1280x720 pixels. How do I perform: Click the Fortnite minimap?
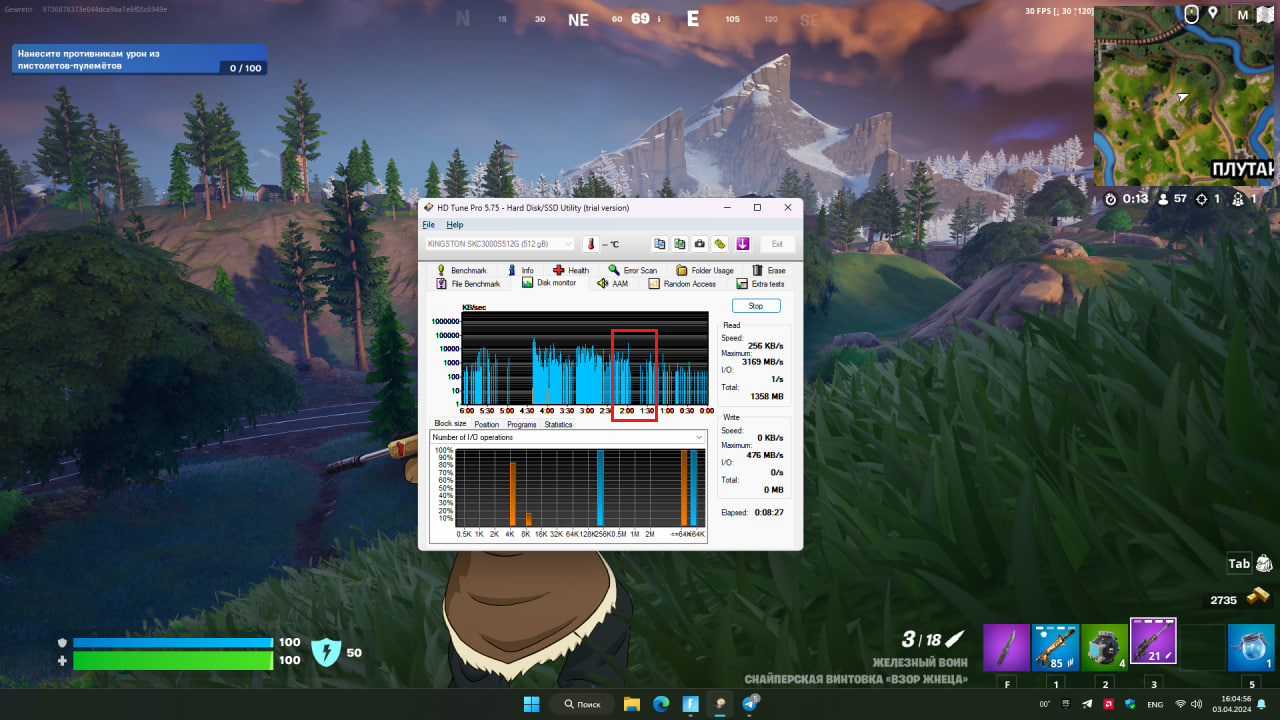point(1186,95)
